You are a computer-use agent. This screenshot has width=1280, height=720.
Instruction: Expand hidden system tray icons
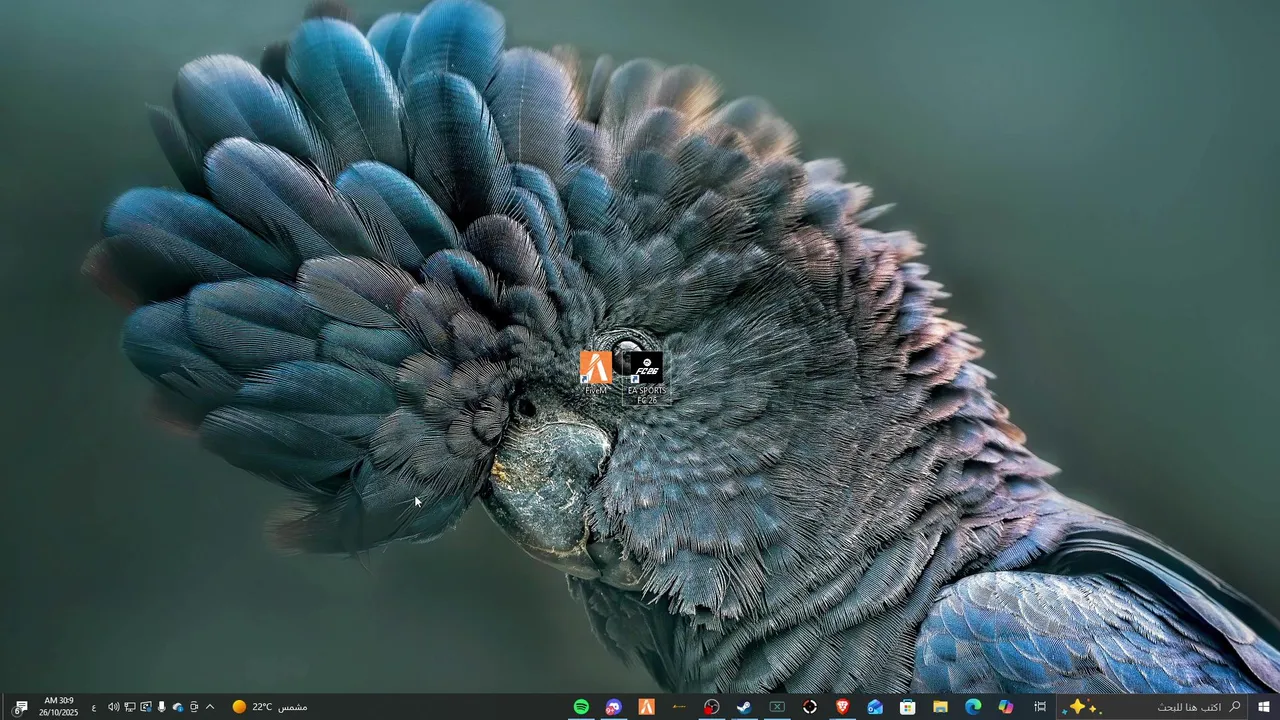pos(210,707)
